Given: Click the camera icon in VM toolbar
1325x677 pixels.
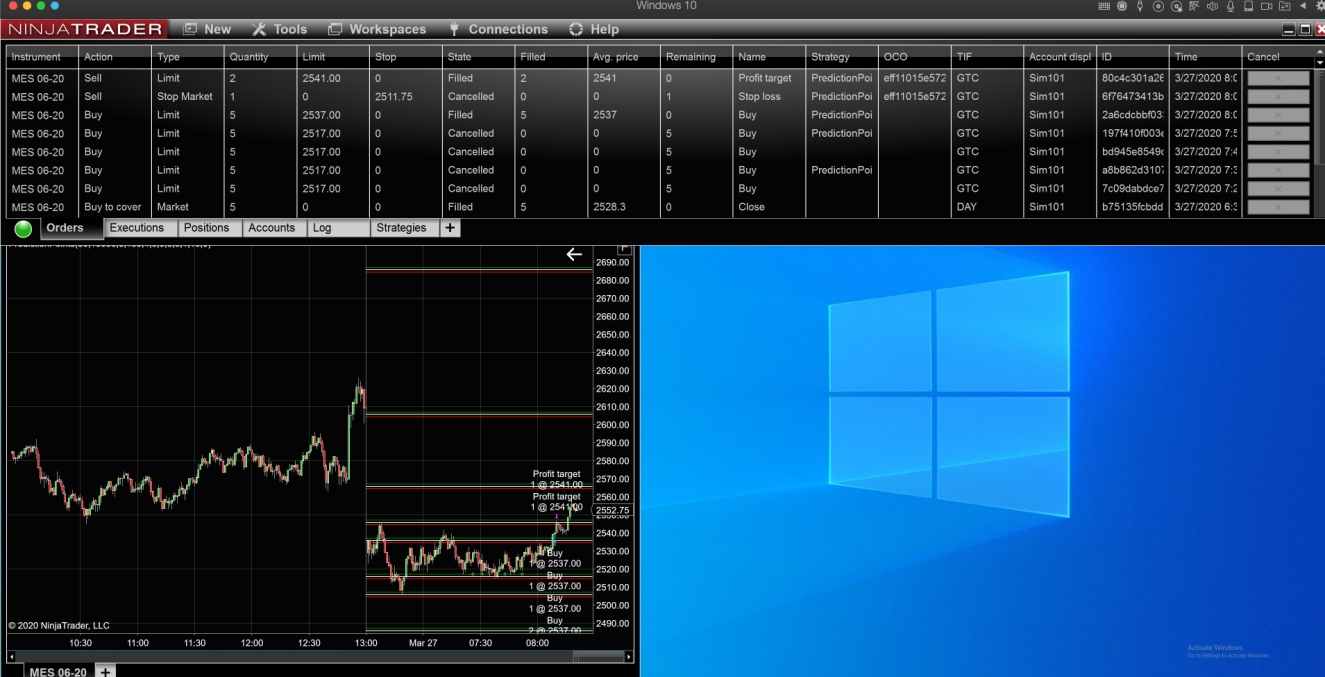Looking at the screenshot, I should pos(1266,6).
